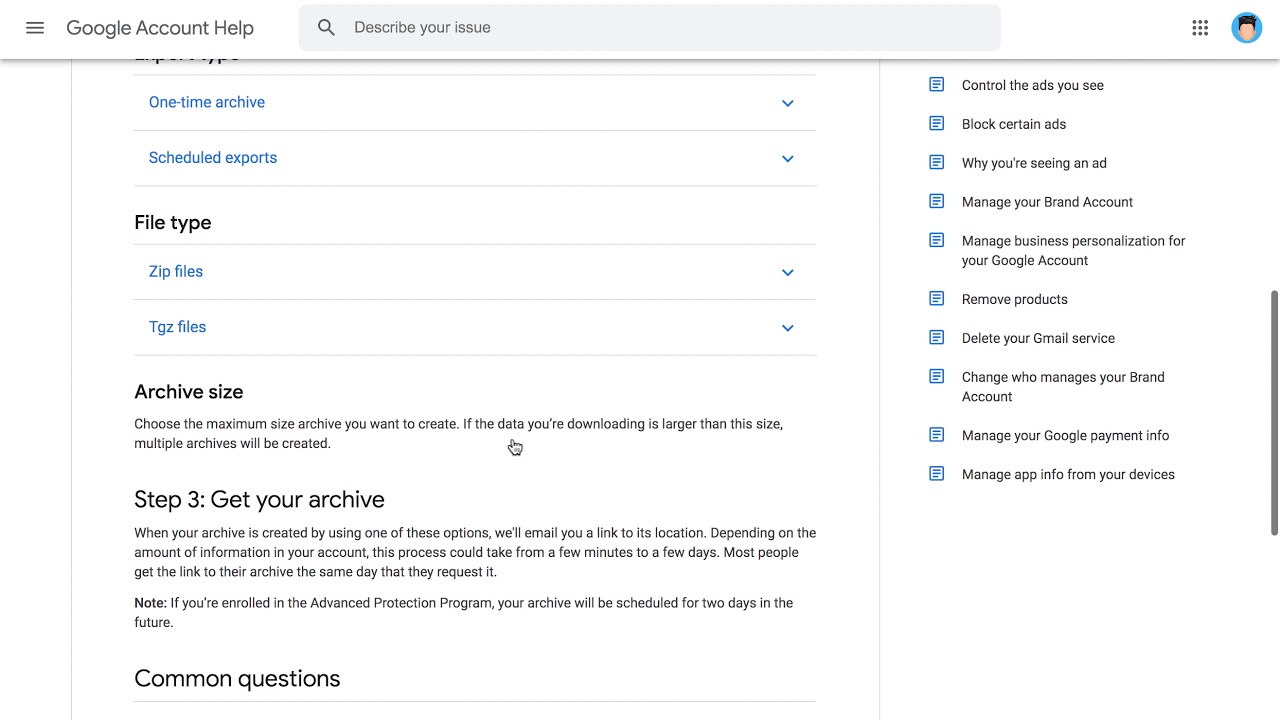
Task: Click the article icon beside Manage app info from your devices
Action: click(x=937, y=474)
